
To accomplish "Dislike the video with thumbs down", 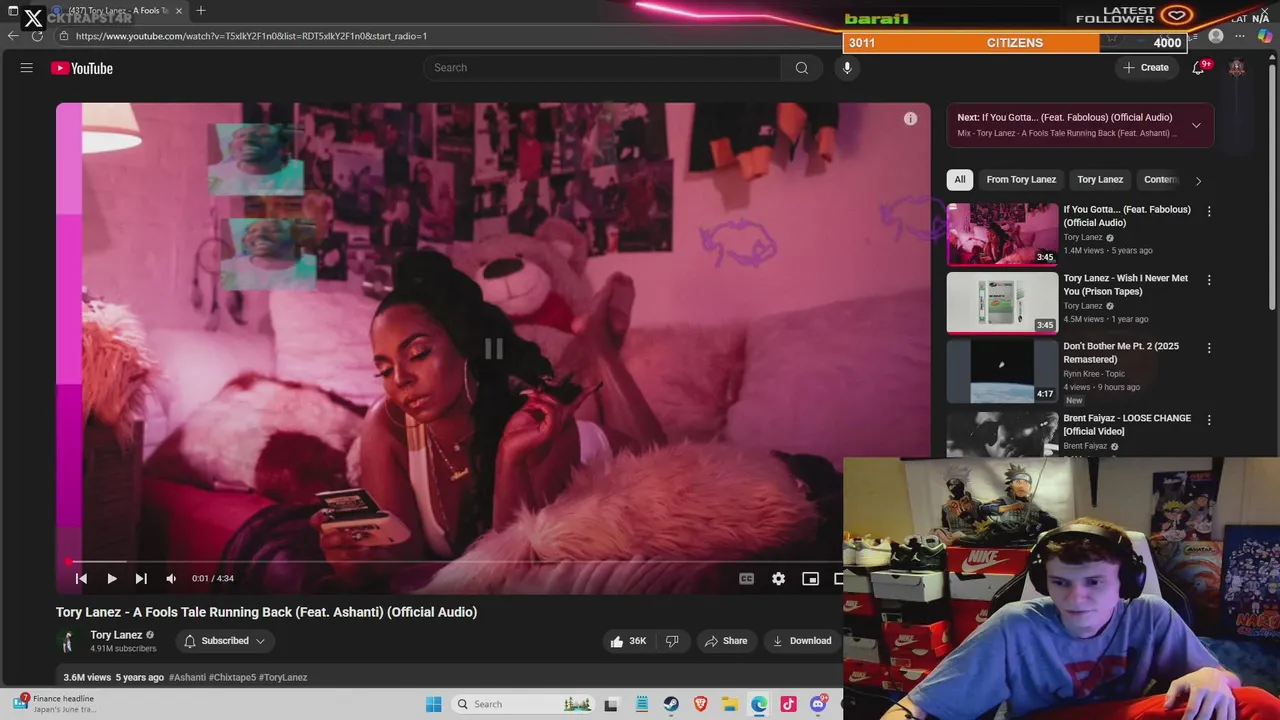I will pos(672,641).
